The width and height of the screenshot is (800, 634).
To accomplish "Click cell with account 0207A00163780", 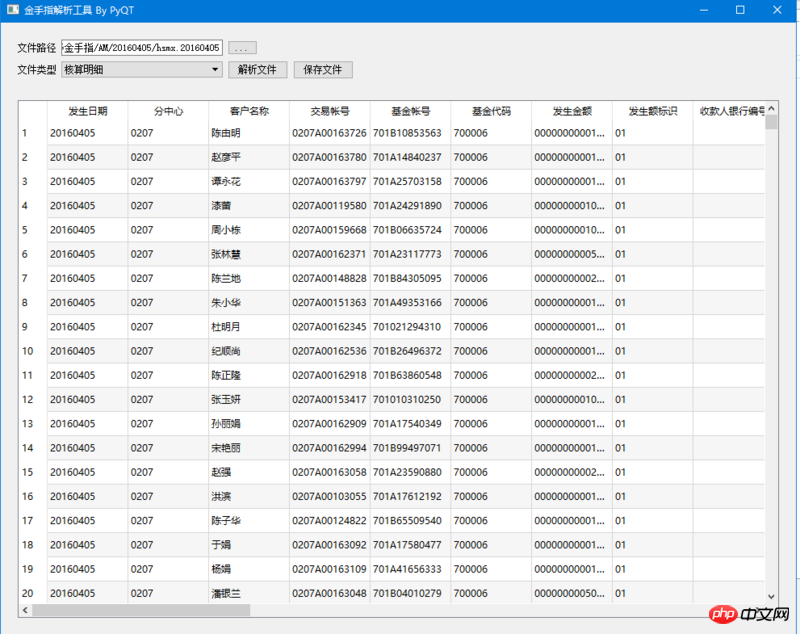I will coord(329,157).
